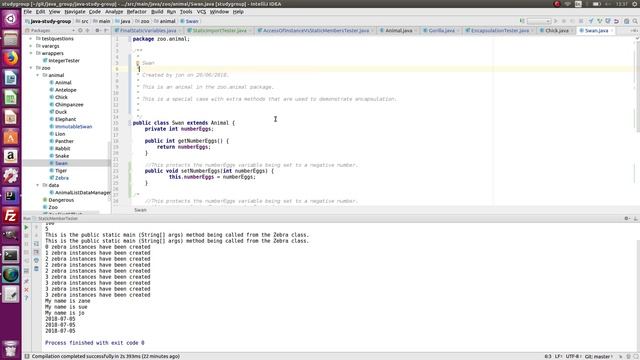The width and height of the screenshot is (640, 360).
Task: Open the File menu
Action: [x=27, y=12]
